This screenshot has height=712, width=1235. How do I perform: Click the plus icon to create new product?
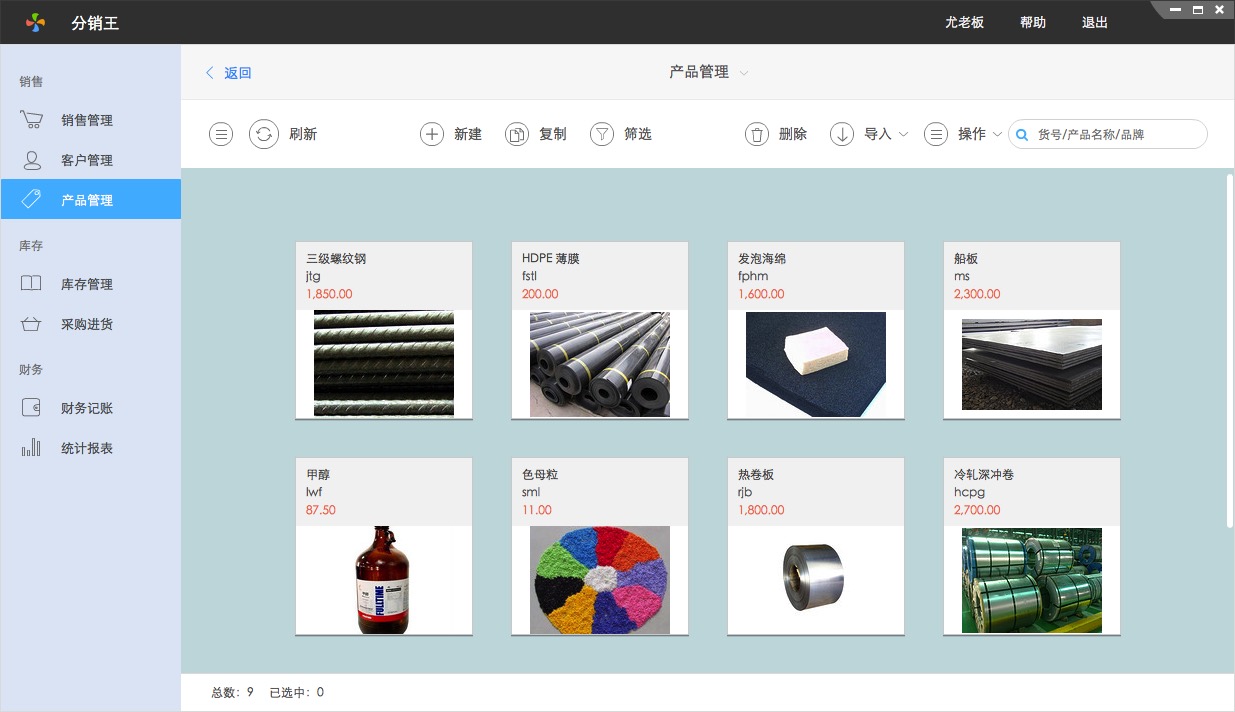point(431,134)
